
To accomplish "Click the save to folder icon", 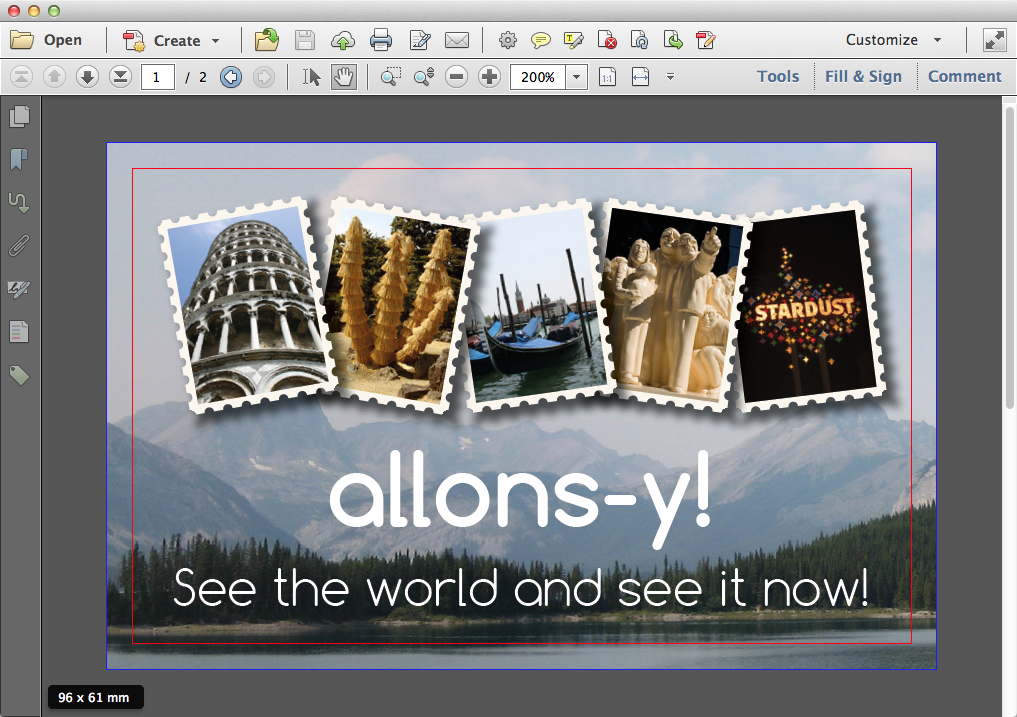I will pos(267,40).
